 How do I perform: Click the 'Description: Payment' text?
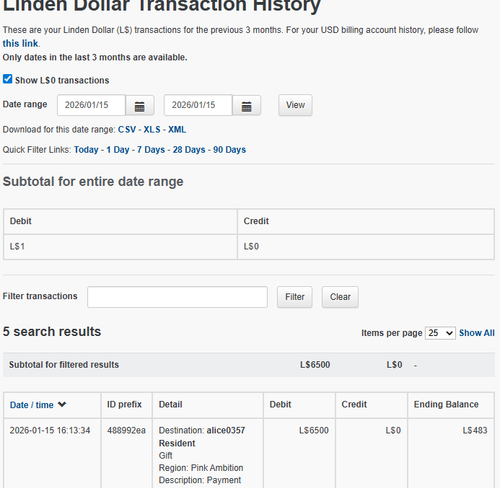(200, 480)
